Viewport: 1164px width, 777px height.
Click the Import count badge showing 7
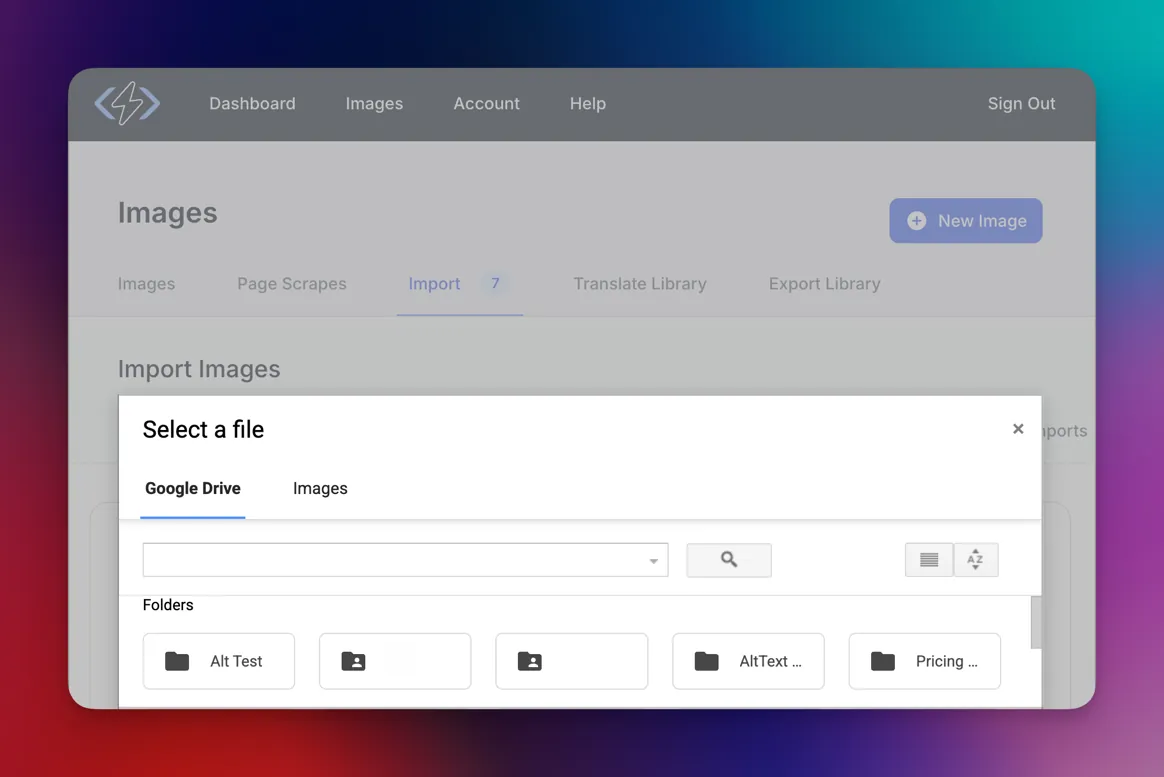pyautogui.click(x=495, y=283)
